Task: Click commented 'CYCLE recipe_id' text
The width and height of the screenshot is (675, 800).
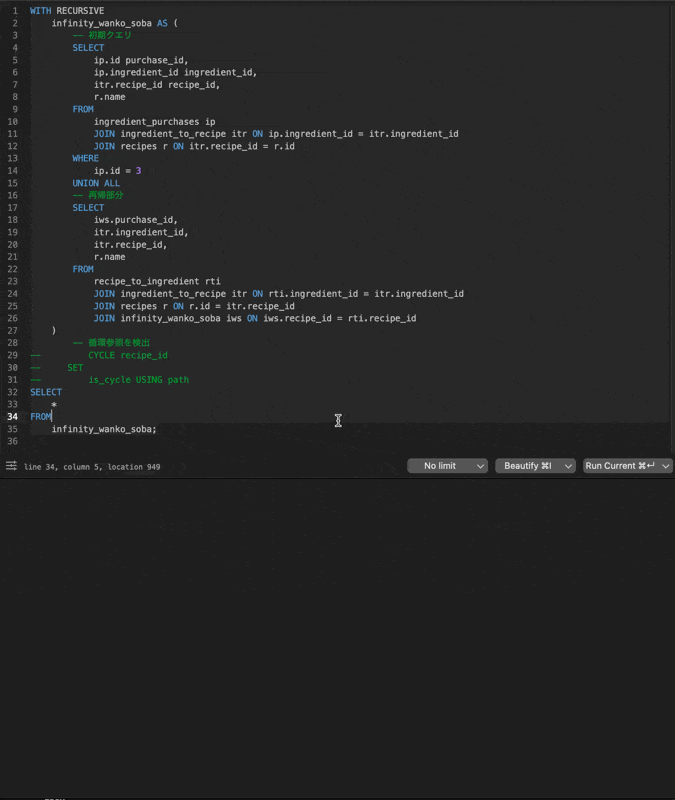Action: 128,355
